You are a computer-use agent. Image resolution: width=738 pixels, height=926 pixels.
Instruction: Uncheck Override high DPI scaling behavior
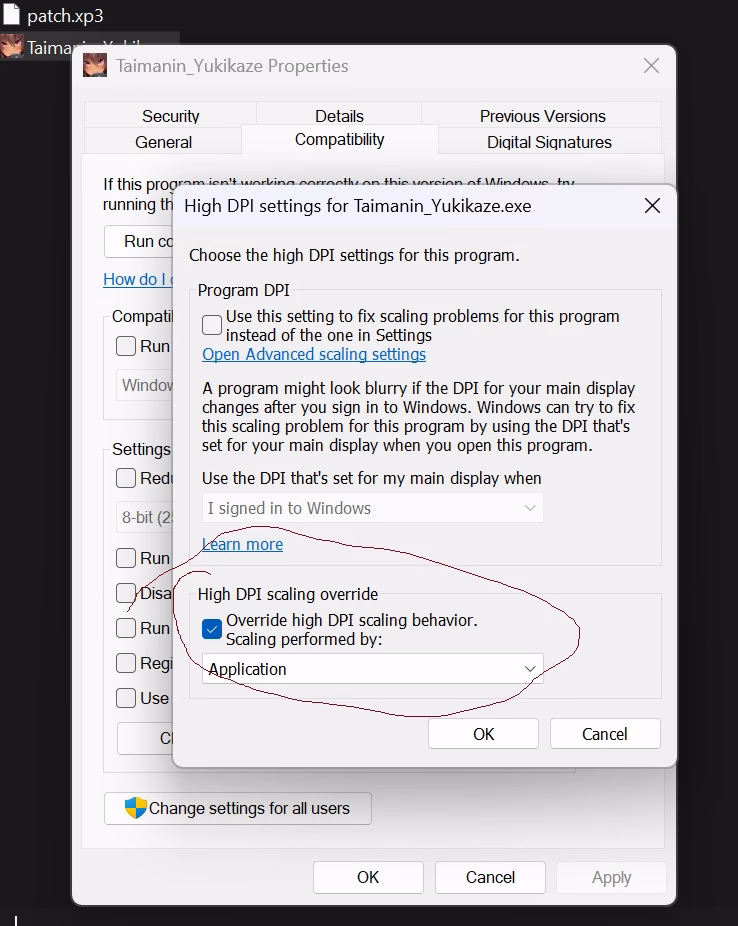coord(212,629)
